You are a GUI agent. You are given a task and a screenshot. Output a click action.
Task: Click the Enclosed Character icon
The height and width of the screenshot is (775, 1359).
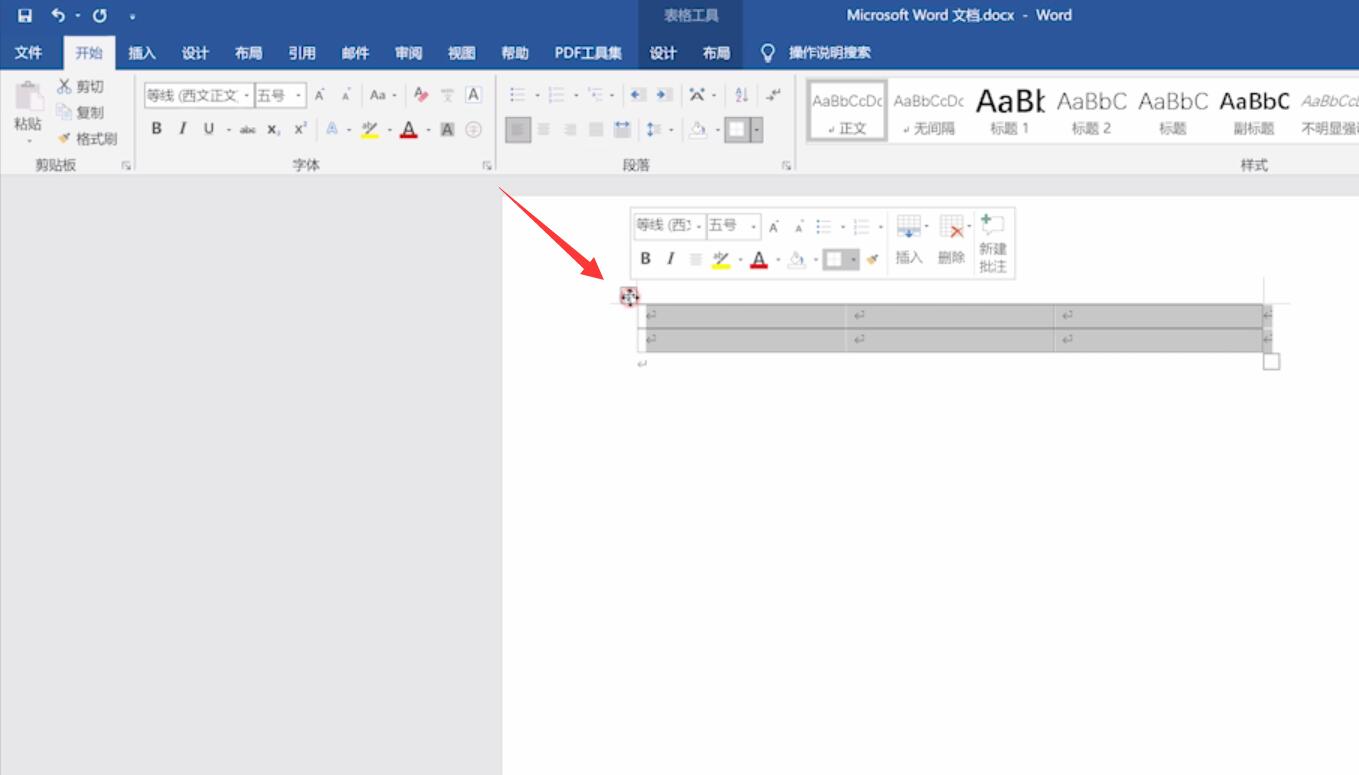point(474,129)
